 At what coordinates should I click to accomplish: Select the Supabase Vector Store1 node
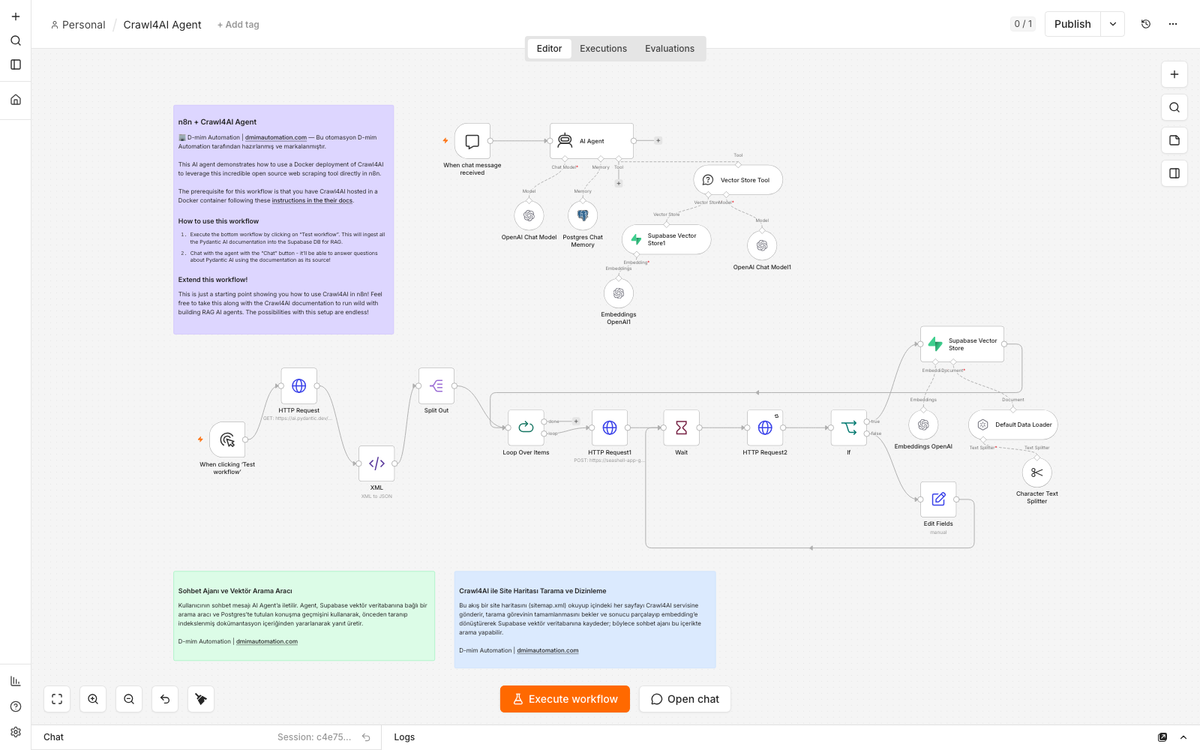(x=666, y=239)
